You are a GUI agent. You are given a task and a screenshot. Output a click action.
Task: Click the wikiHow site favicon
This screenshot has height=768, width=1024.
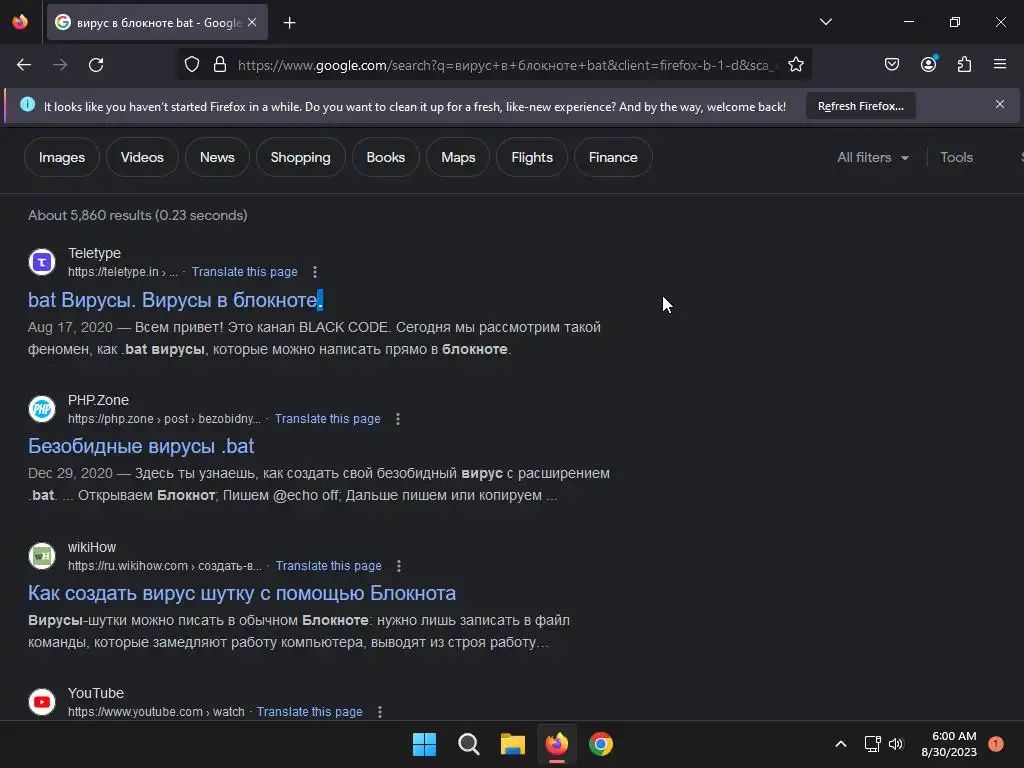click(42, 556)
